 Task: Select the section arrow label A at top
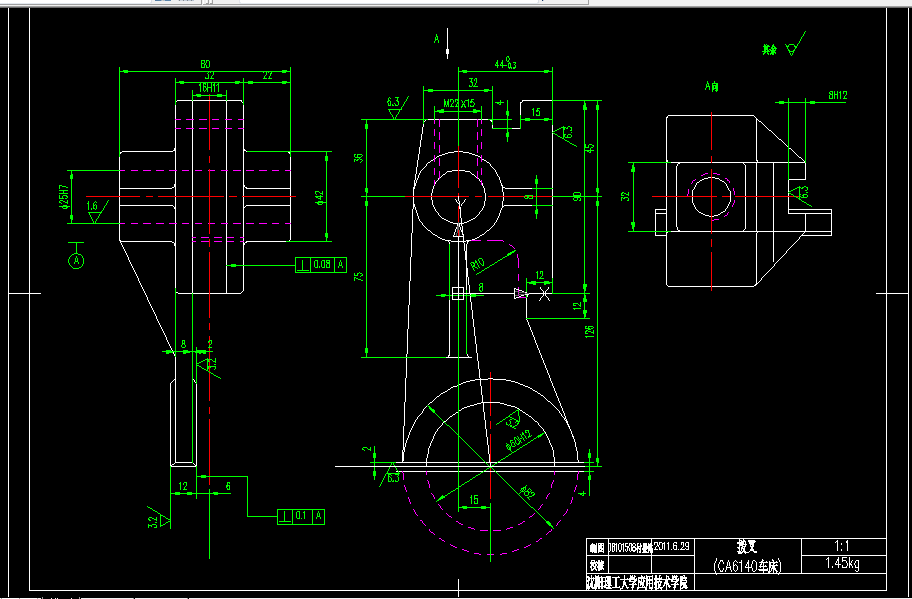tap(436, 39)
